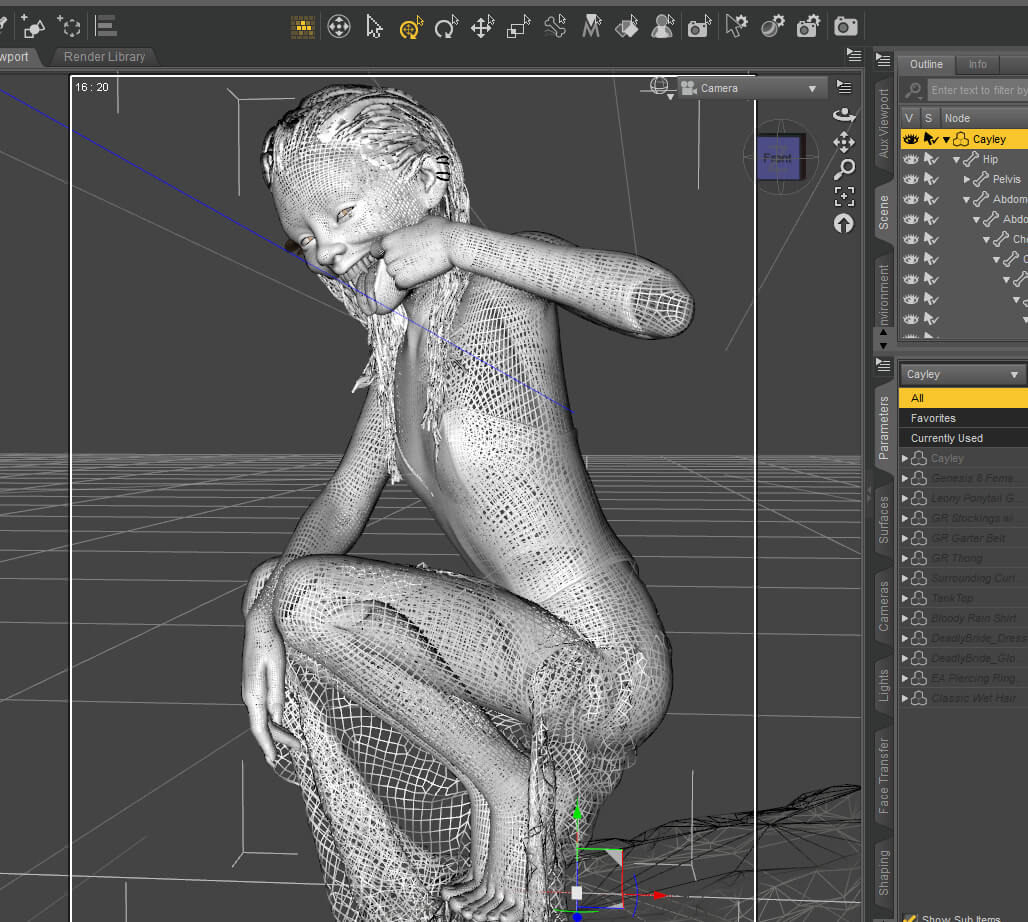Click the viewport pan arrows icon
The height and width of the screenshot is (922, 1028).
[x=844, y=142]
